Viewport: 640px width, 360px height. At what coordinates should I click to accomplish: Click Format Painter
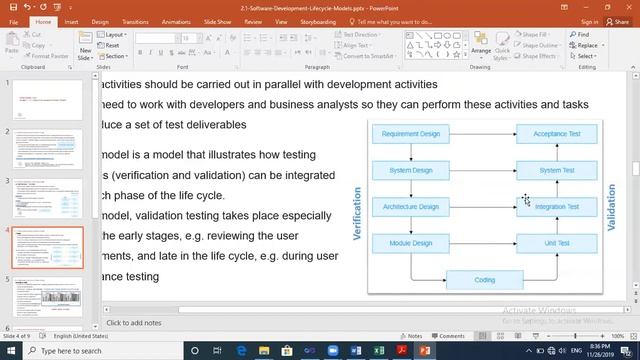point(46,56)
